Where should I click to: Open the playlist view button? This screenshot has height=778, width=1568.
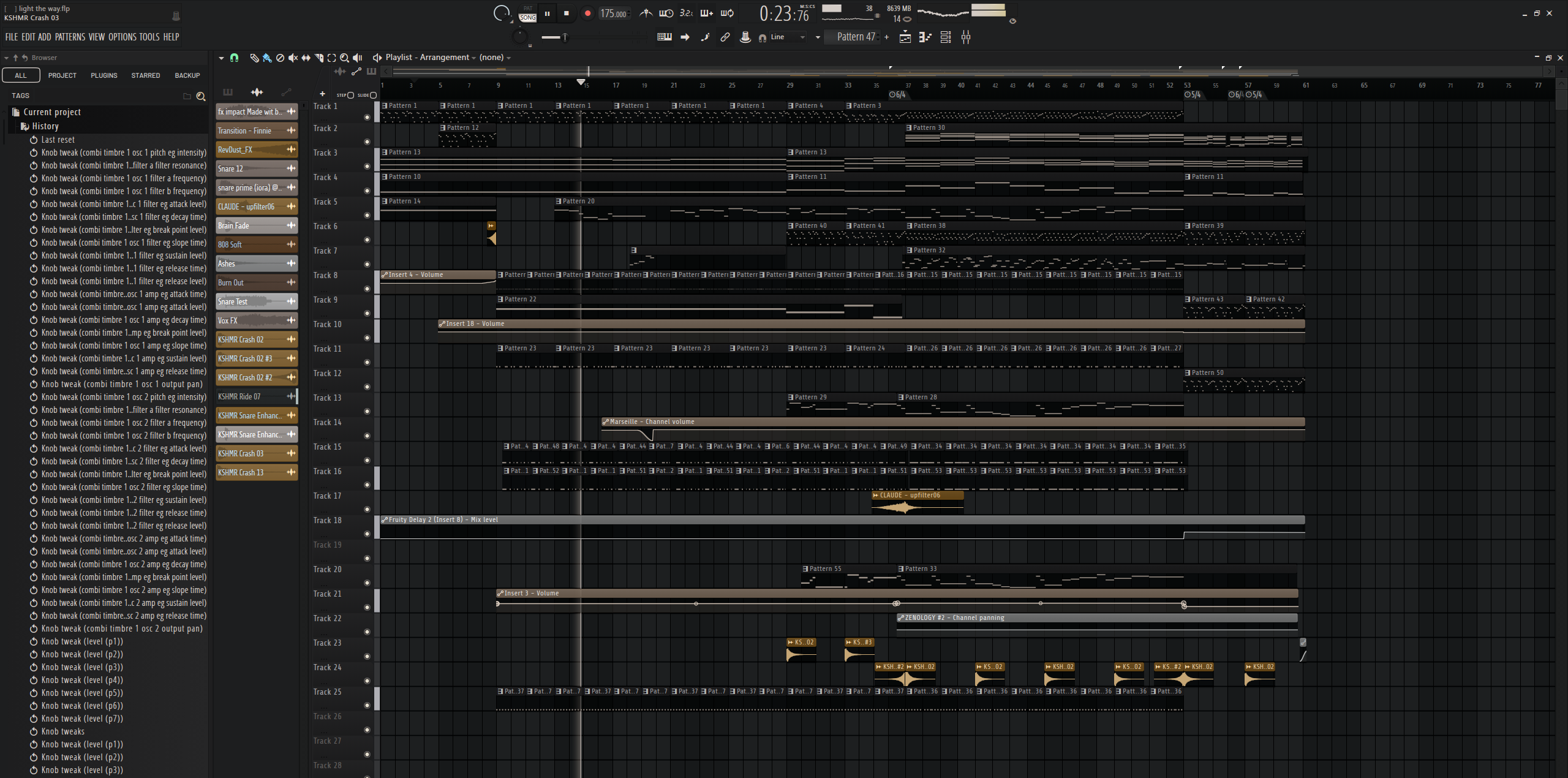tap(905, 37)
